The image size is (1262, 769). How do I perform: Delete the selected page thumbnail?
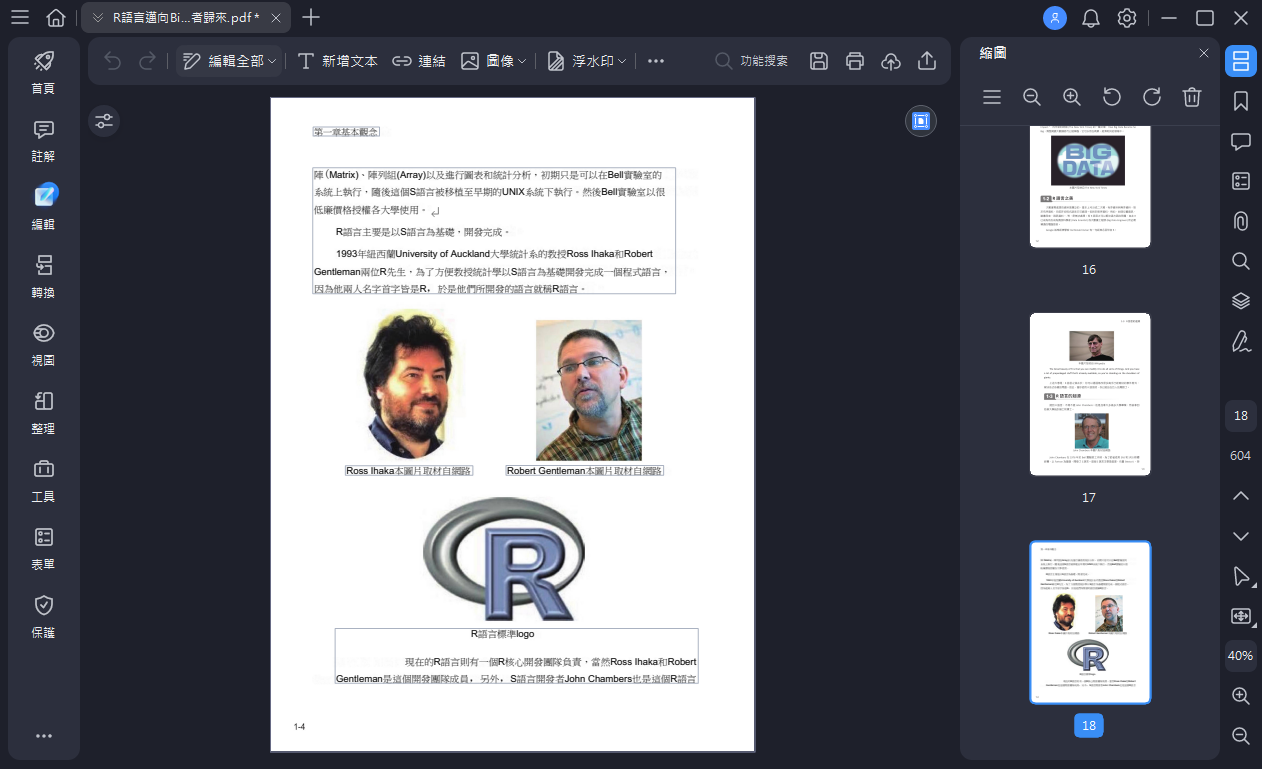pos(1191,97)
